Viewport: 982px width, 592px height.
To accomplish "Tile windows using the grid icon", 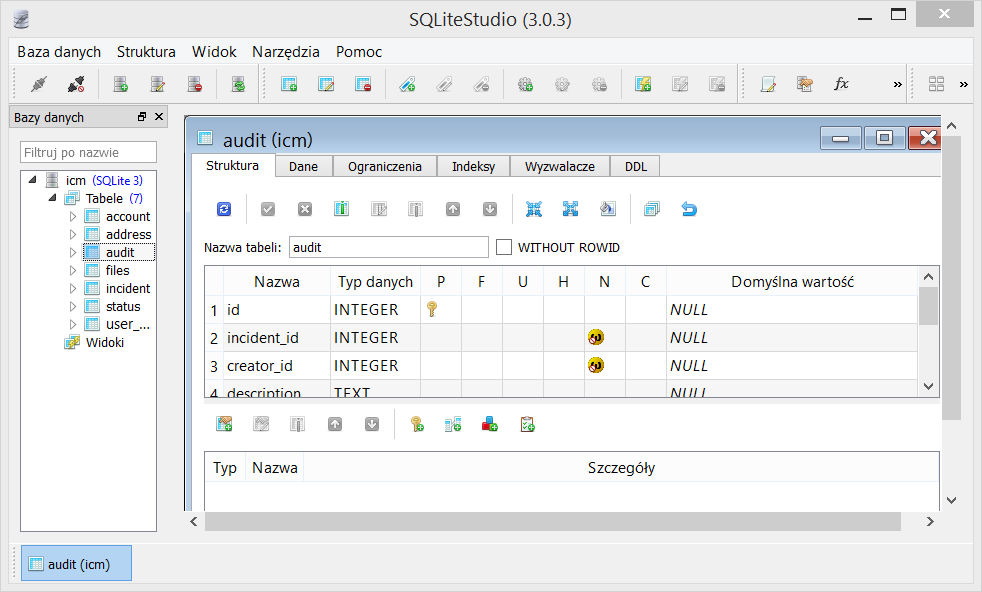I will pyautogui.click(x=936, y=84).
